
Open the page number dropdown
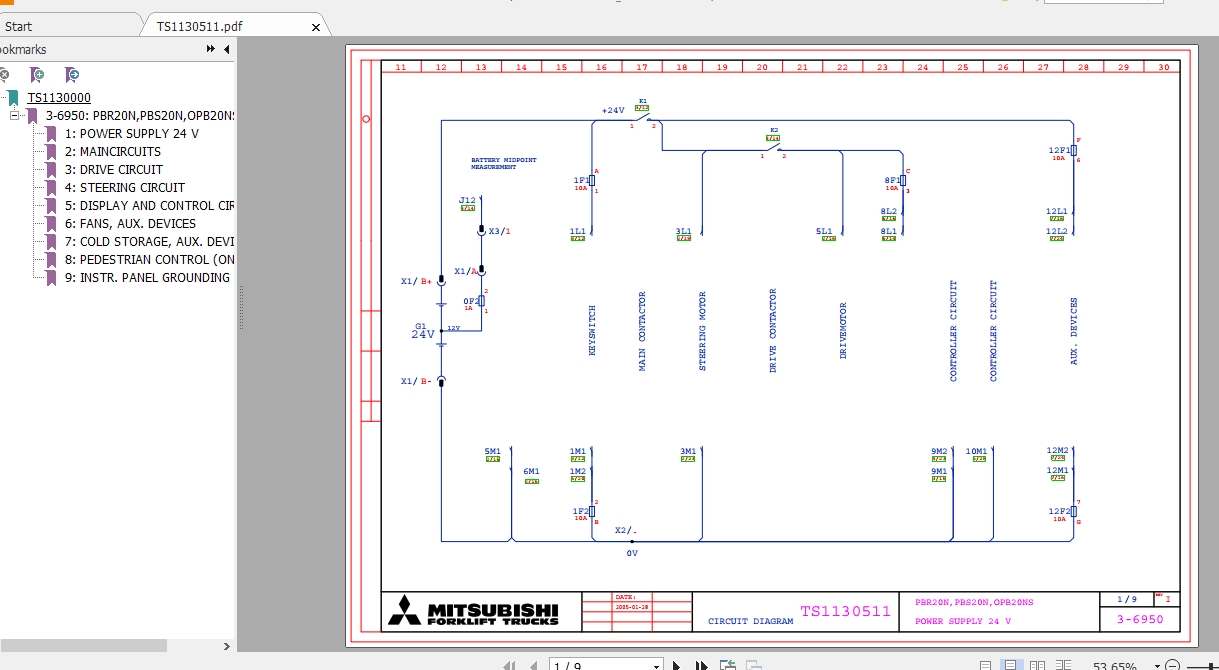(x=655, y=663)
